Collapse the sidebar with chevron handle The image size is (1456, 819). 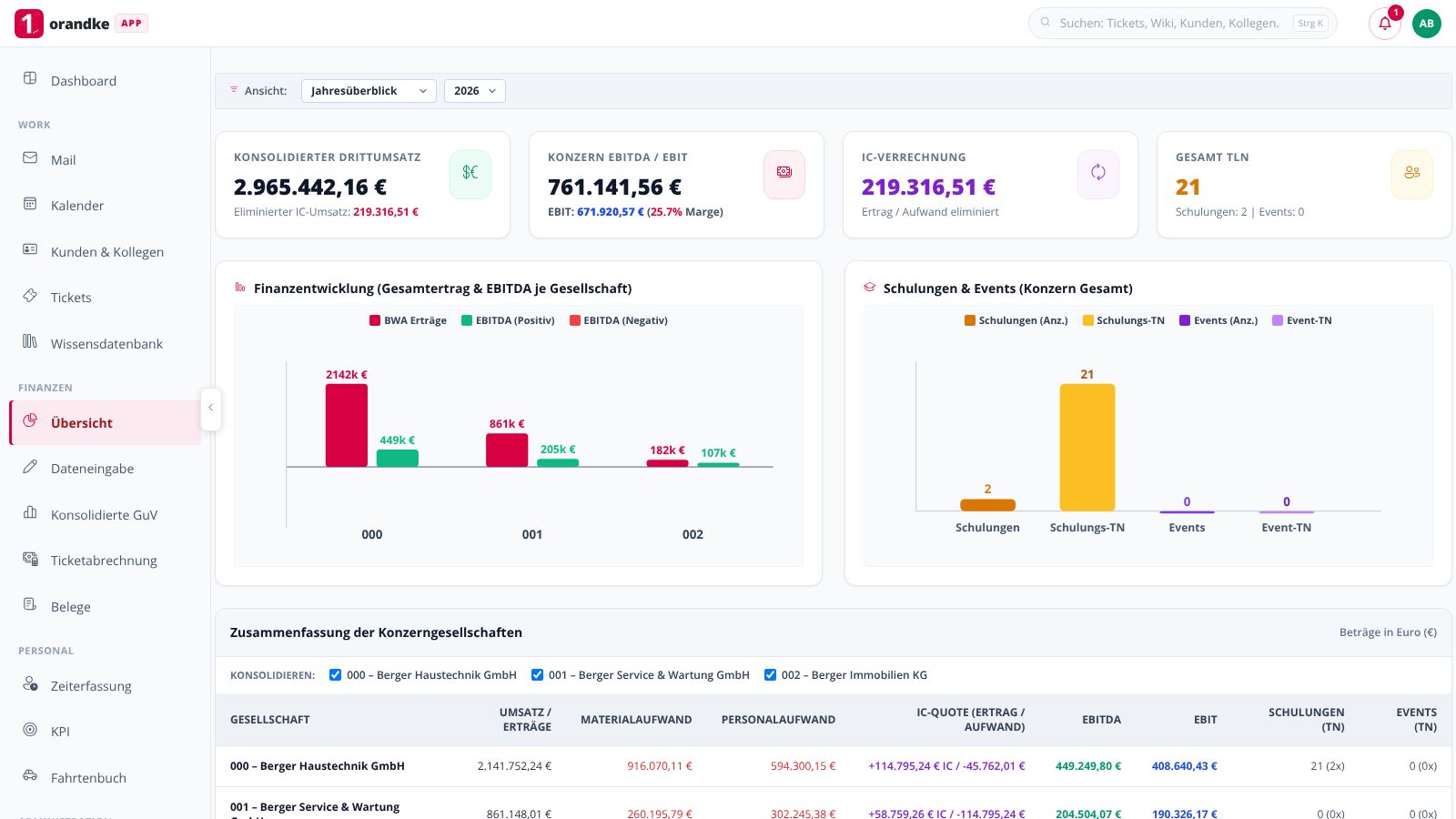pyautogui.click(x=210, y=409)
